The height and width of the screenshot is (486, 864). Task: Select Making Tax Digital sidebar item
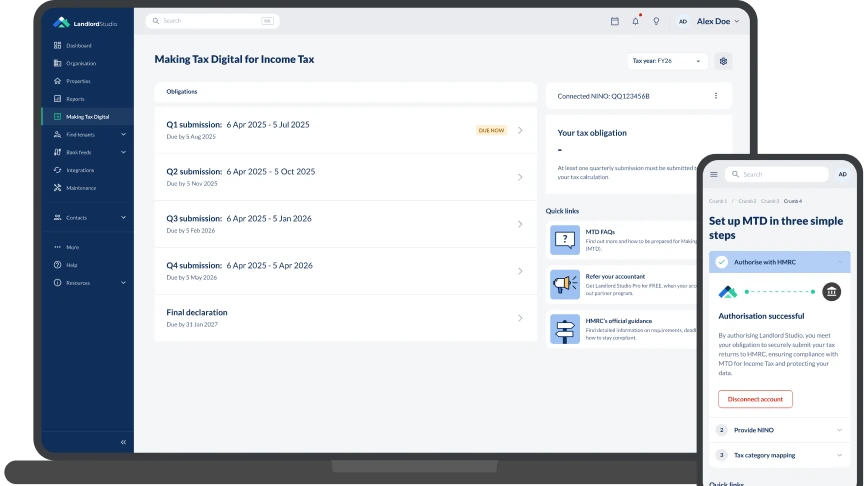click(87, 117)
